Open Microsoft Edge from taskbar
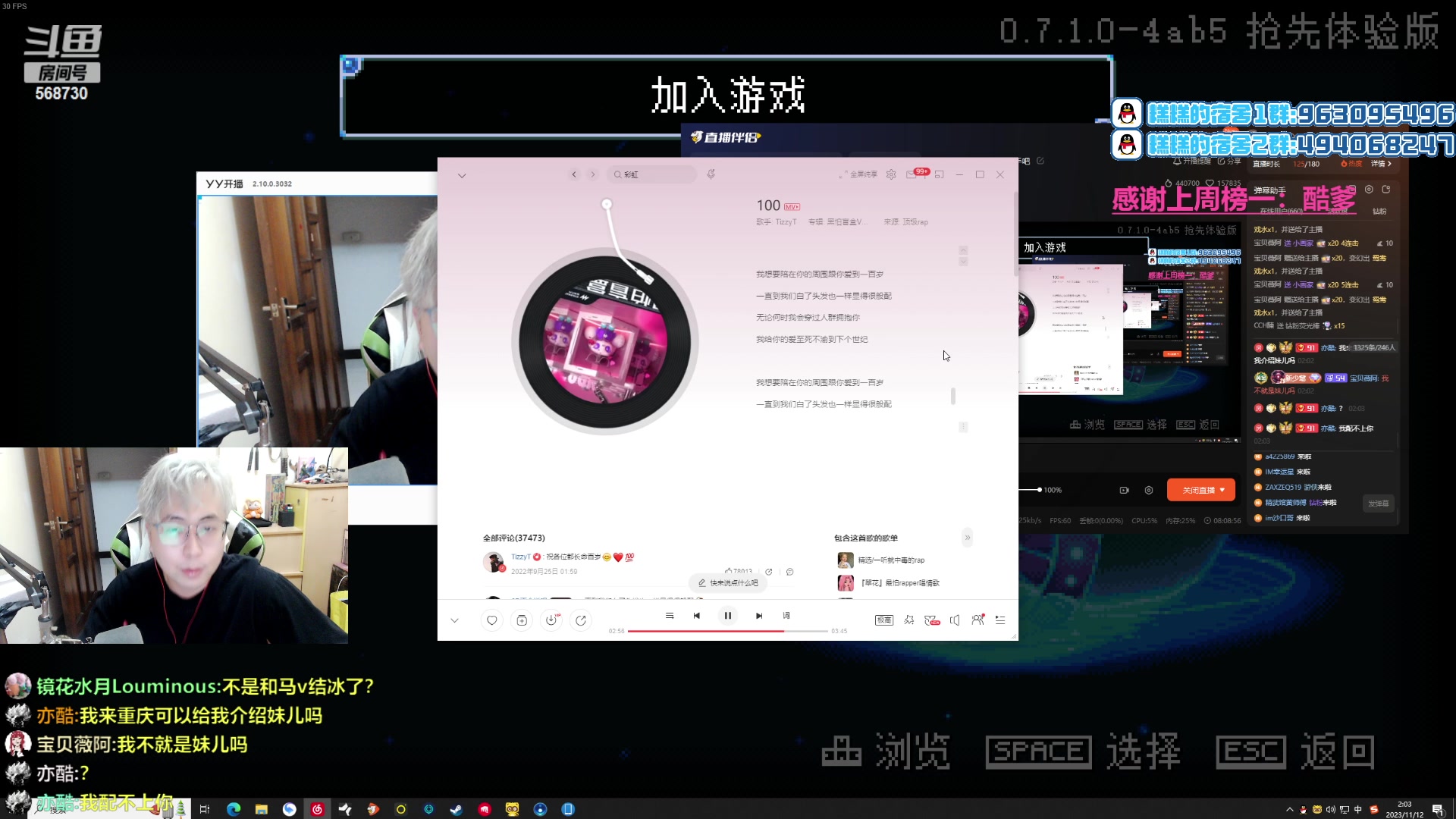Viewport: 1456px width, 819px height. 234,809
